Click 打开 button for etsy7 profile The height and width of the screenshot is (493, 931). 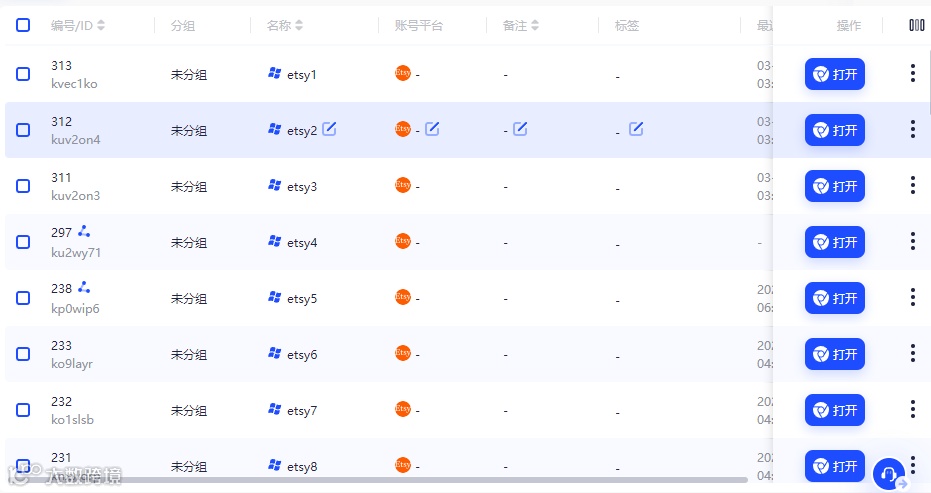click(x=835, y=410)
